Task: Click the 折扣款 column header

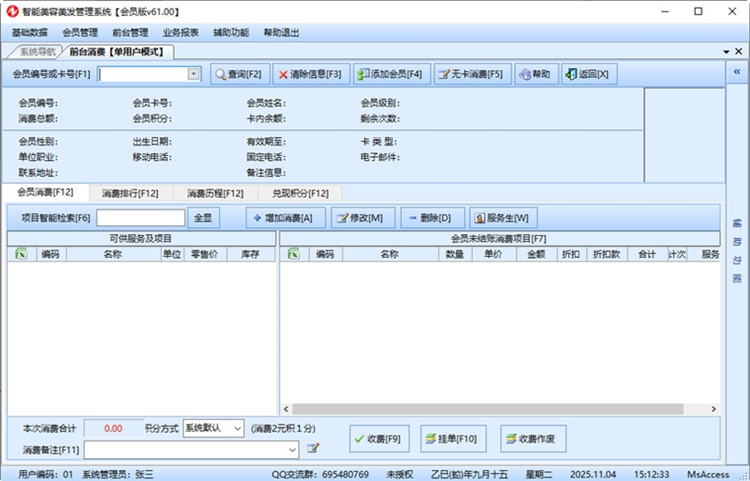Action: [x=606, y=254]
